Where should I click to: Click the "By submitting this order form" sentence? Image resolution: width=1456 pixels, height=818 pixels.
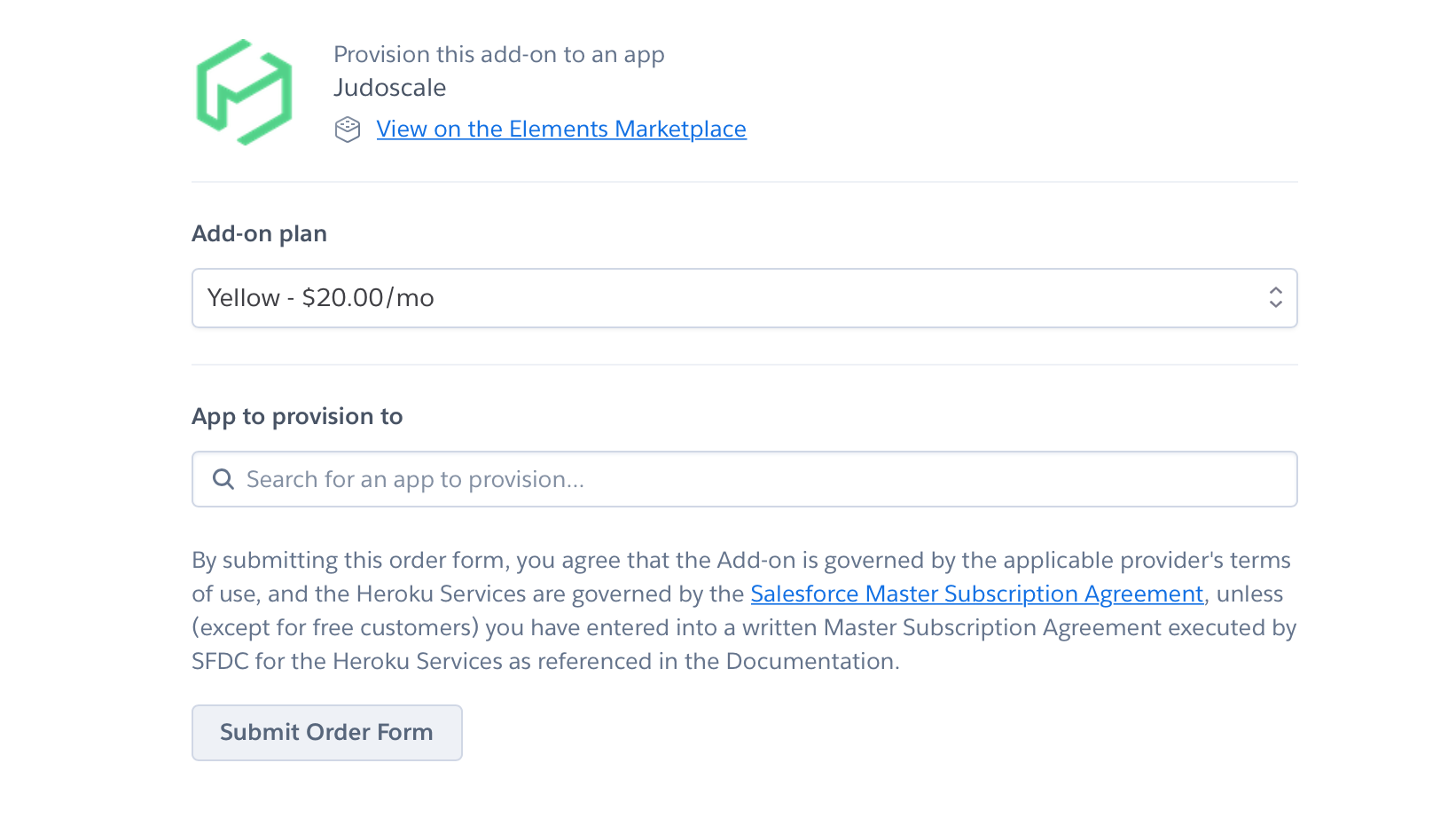350,561
